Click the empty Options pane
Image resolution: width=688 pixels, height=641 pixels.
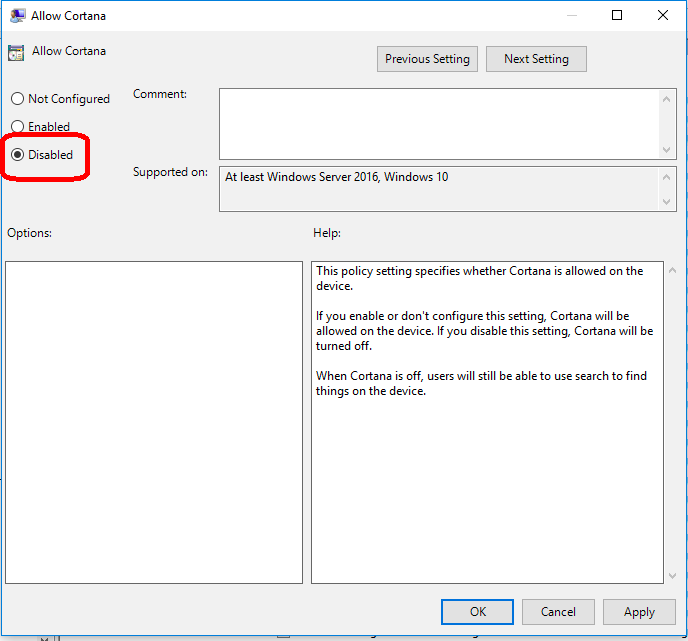[x=154, y=422]
